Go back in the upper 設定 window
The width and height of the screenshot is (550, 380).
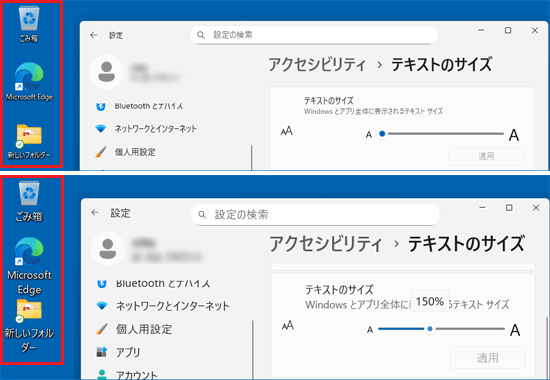(93, 35)
